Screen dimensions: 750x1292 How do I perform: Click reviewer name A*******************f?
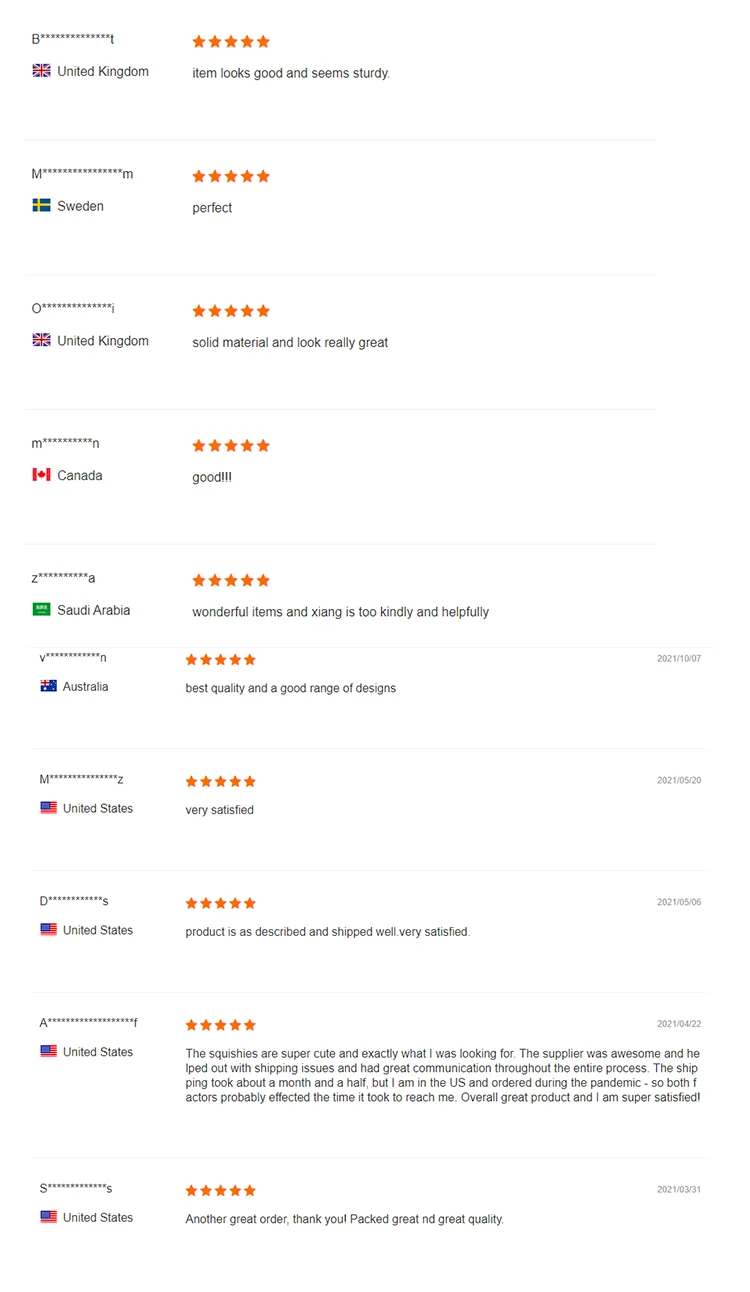click(89, 1023)
